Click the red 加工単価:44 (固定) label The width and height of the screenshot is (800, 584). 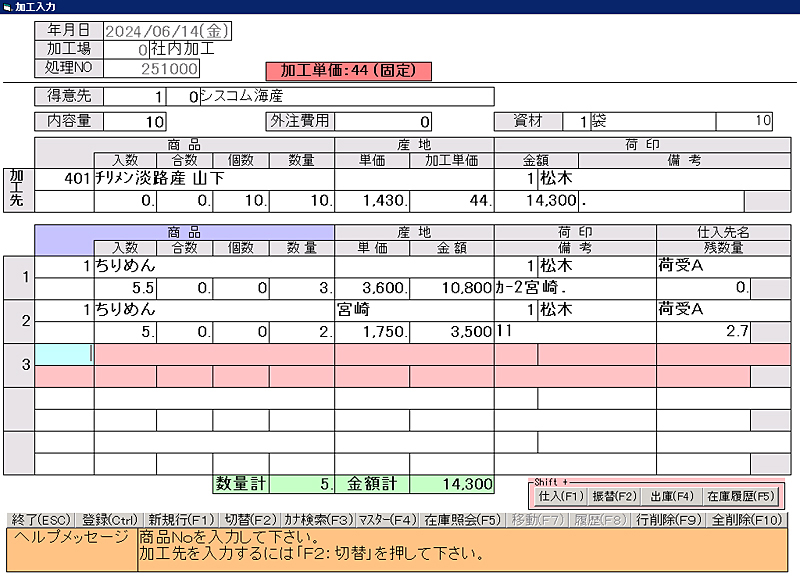click(348, 71)
